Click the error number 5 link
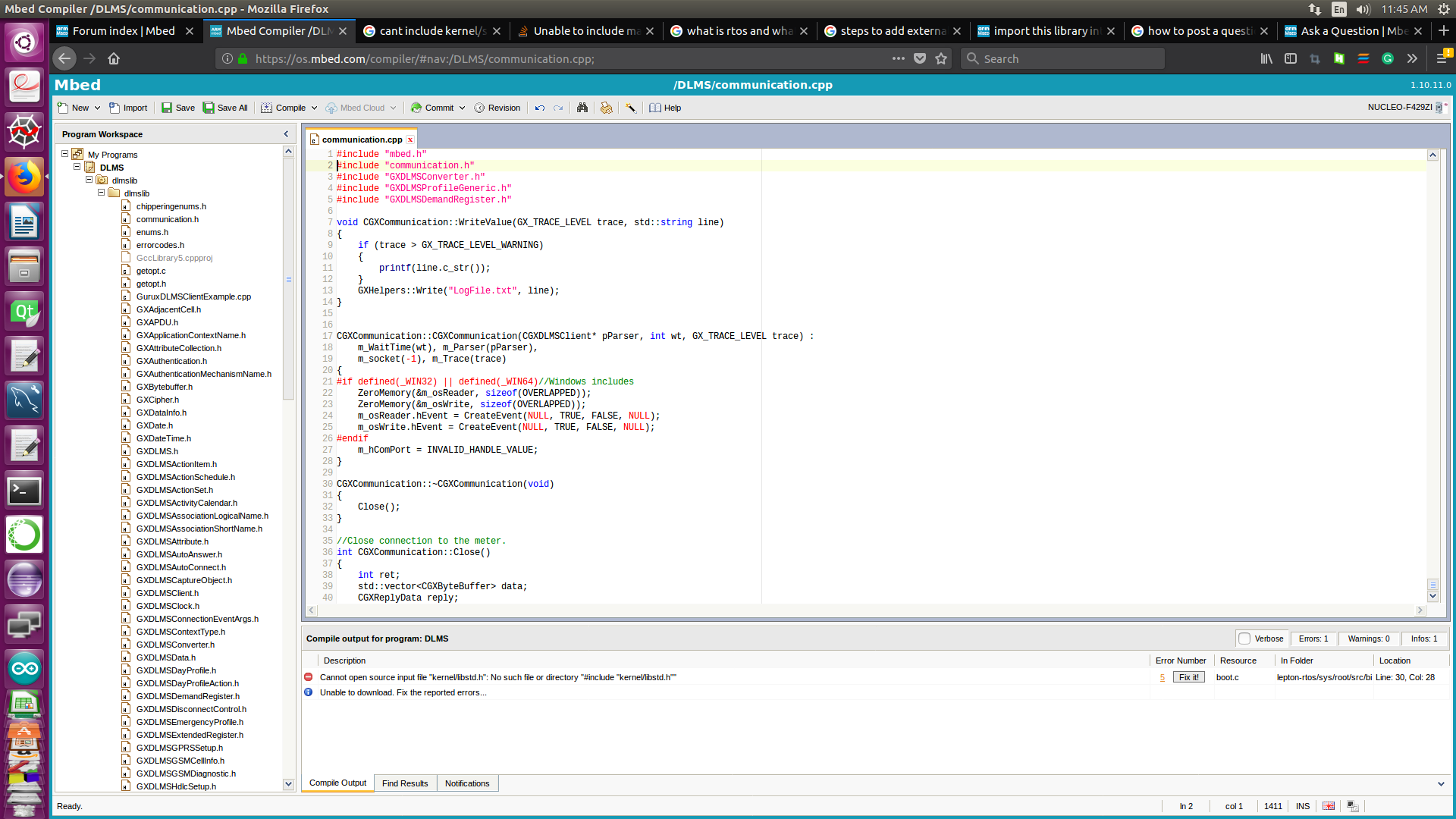 (1162, 677)
